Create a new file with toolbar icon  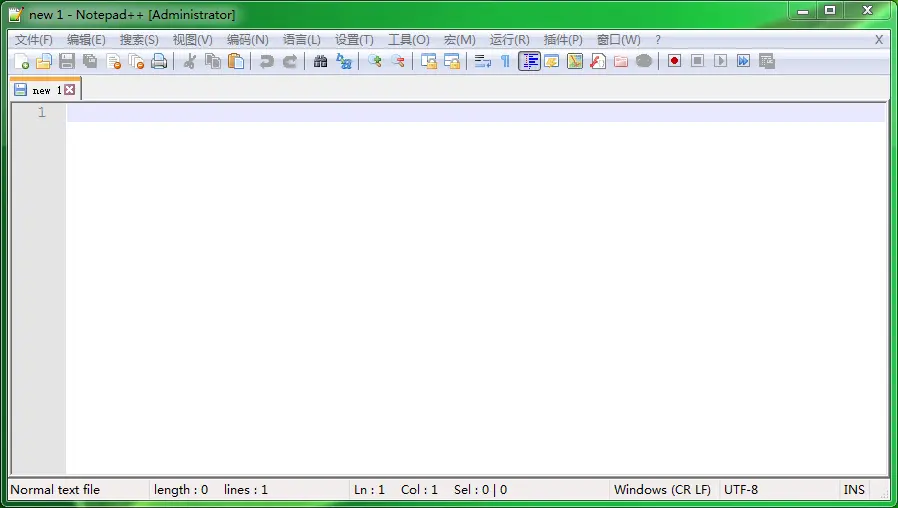[x=21, y=61]
